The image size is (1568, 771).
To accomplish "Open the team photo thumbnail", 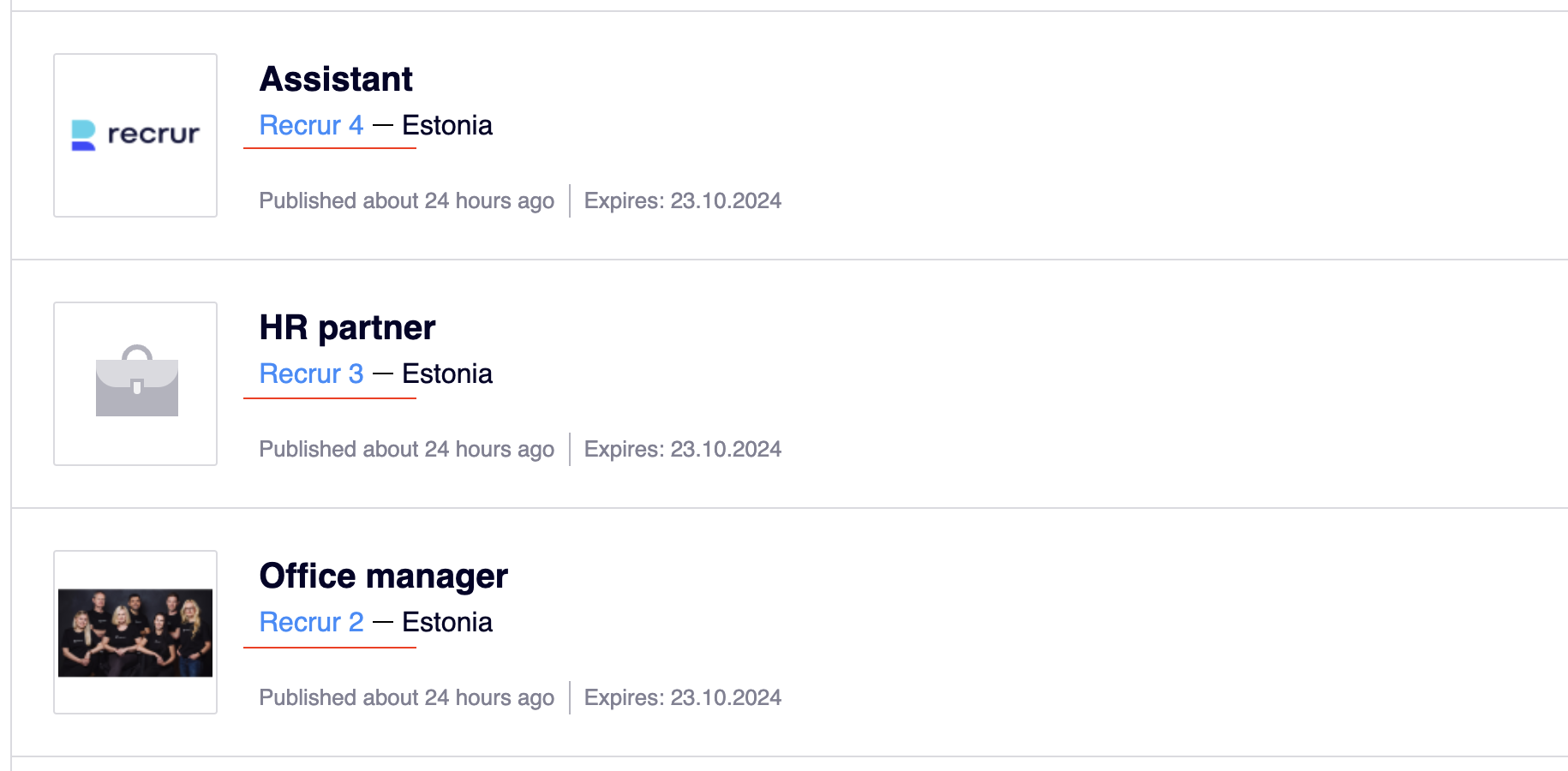I will [135, 632].
